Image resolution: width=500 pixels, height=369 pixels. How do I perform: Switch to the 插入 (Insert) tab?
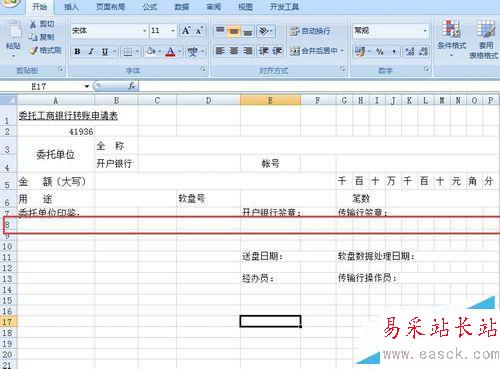[71, 7]
